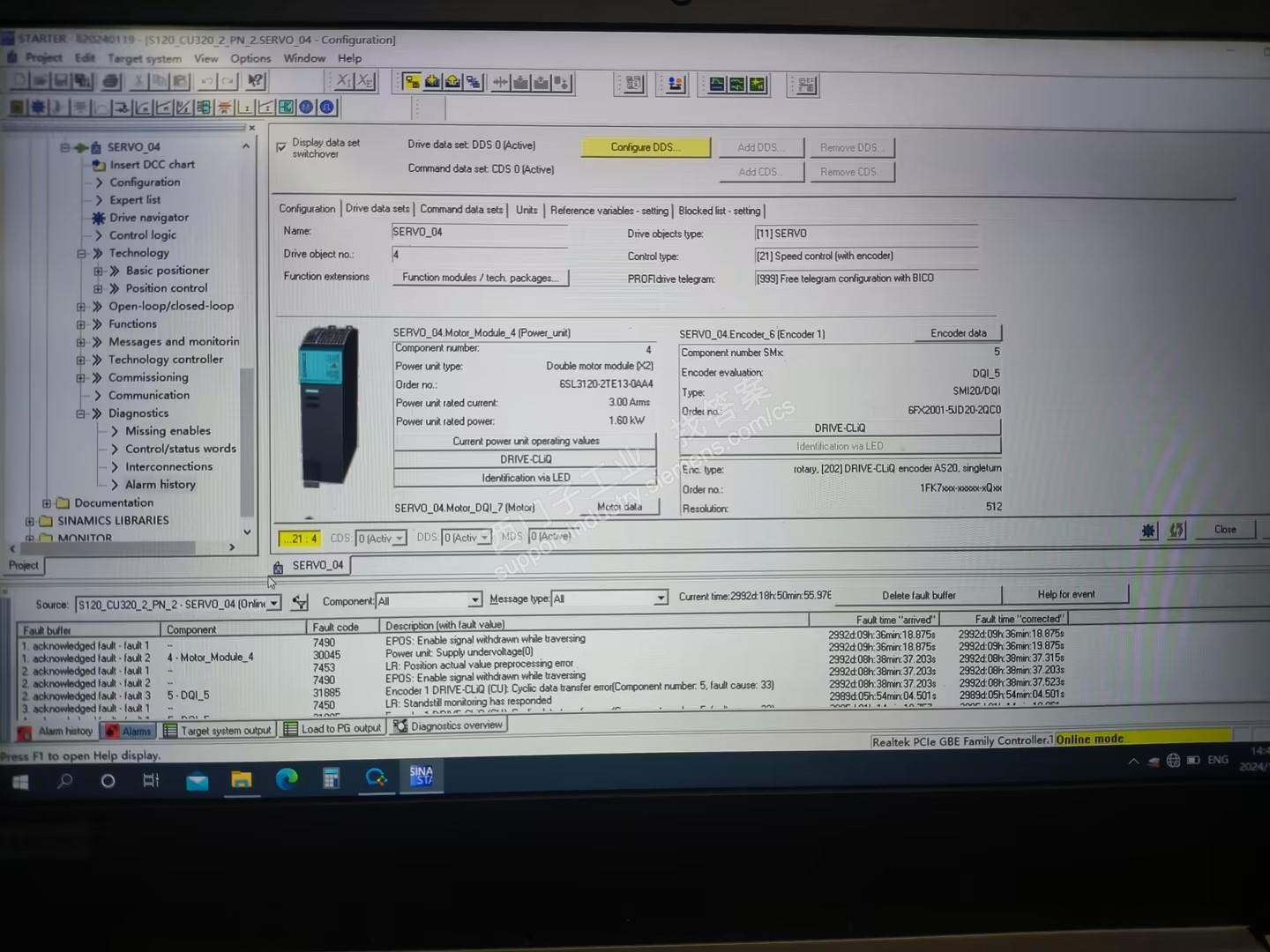Viewport: 1270px width, 952px height.
Task: Switch to the Drive data sets tab
Action: [x=377, y=209]
